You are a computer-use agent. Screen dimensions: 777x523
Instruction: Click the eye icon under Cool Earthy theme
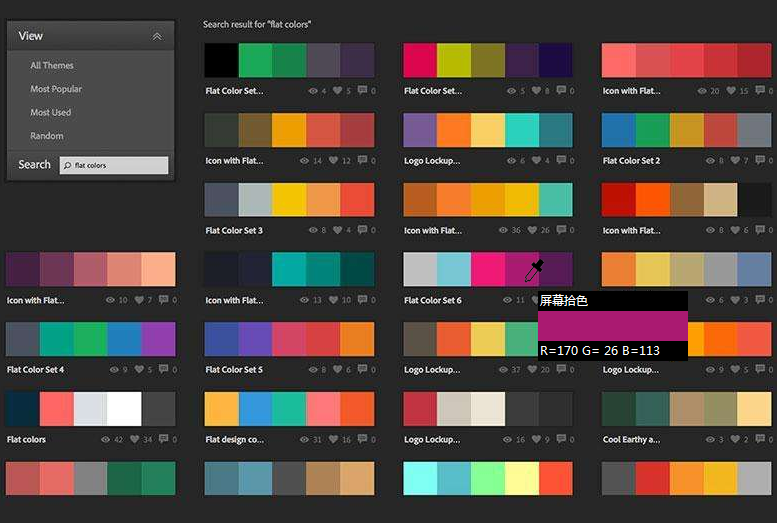pos(709,440)
